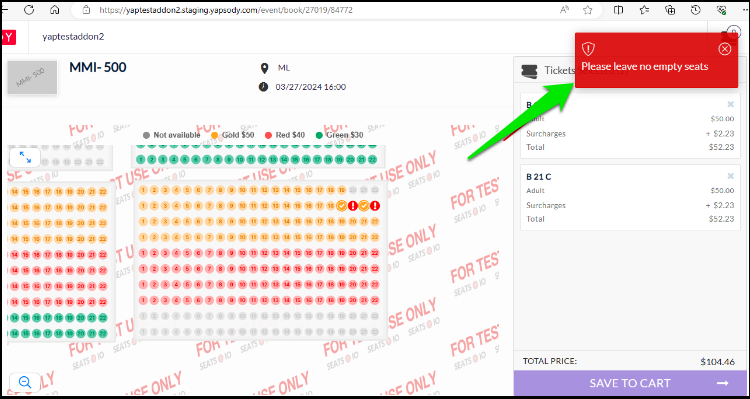
Task: Go to the browser home page icon
Action: coord(55,10)
